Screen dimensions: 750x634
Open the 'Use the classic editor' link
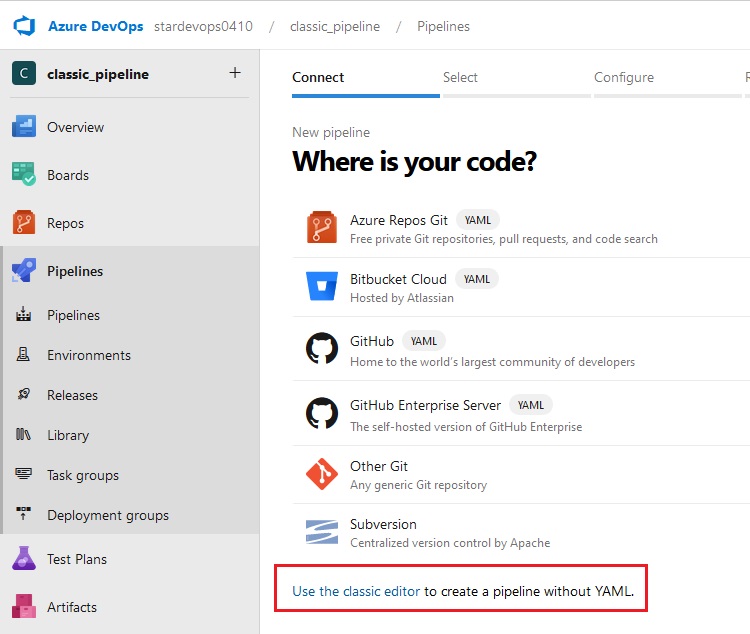coord(356,591)
